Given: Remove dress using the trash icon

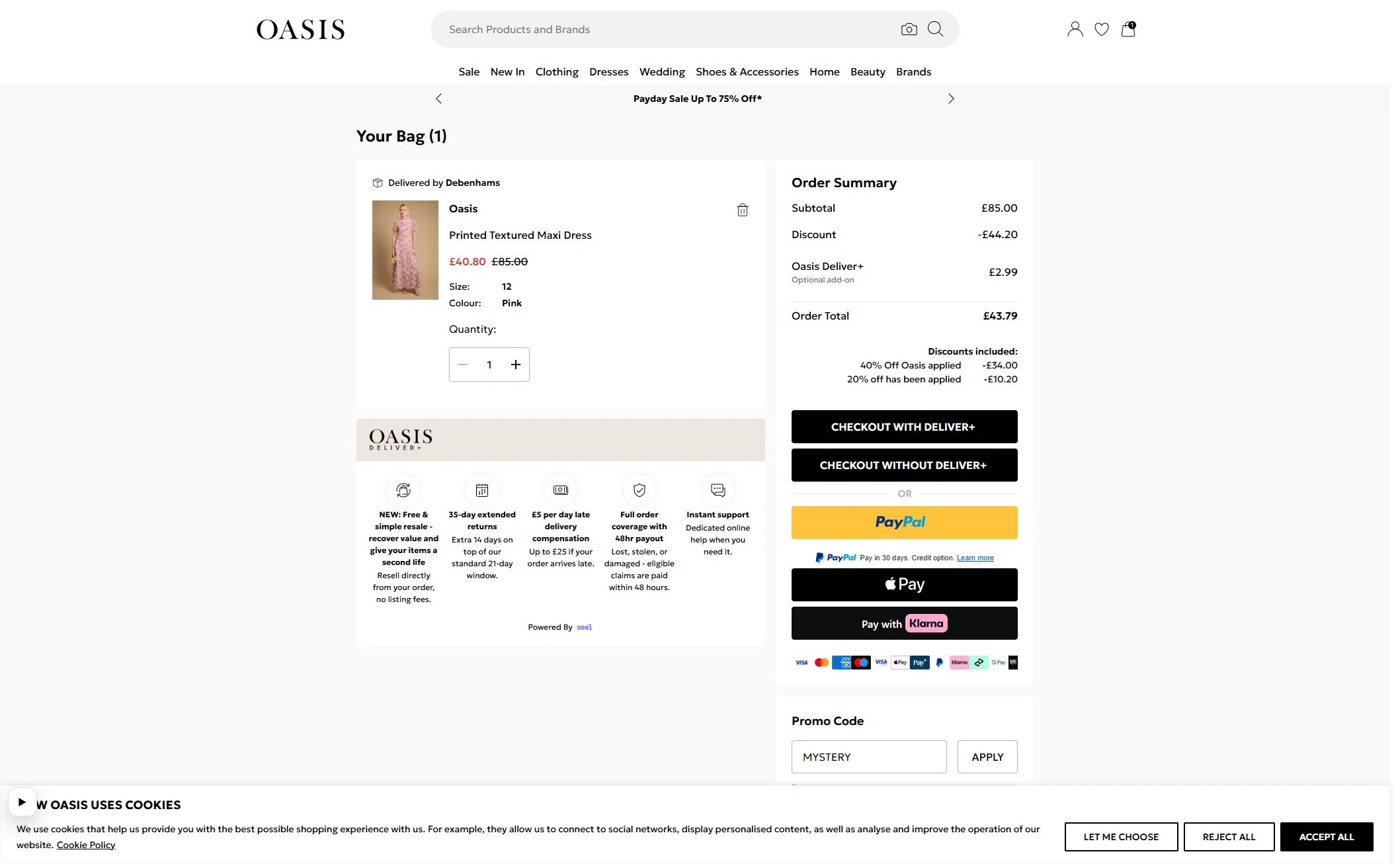Looking at the screenshot, I should (743, 210).
